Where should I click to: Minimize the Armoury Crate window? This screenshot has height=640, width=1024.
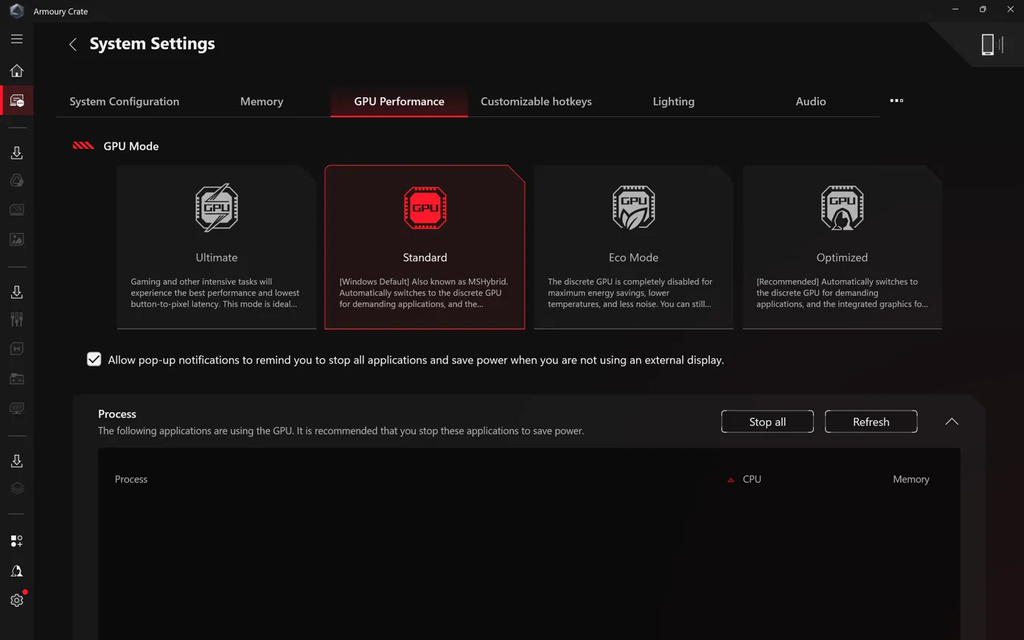tap(955, 10)
